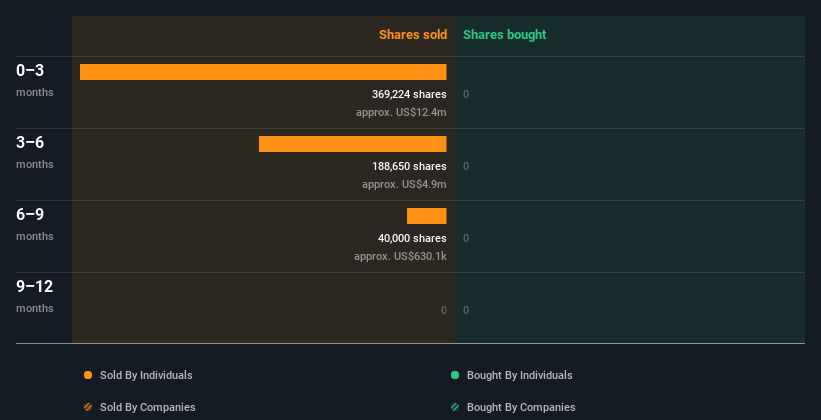Click the striped Bought By Companies legend icon
Viewport: 821px width, 420px height.
455,407
